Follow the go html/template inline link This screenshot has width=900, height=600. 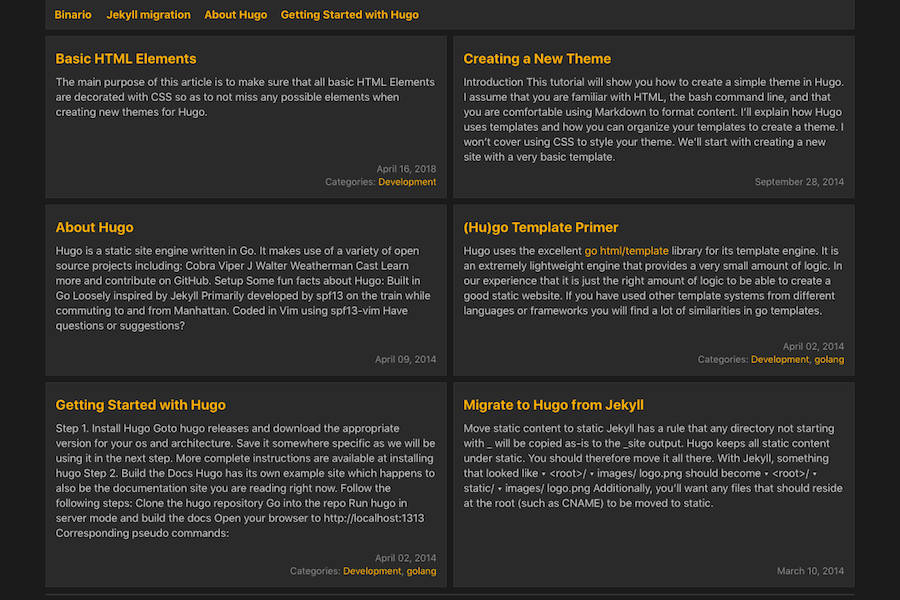pyautogui.click(x=626, y=251)
